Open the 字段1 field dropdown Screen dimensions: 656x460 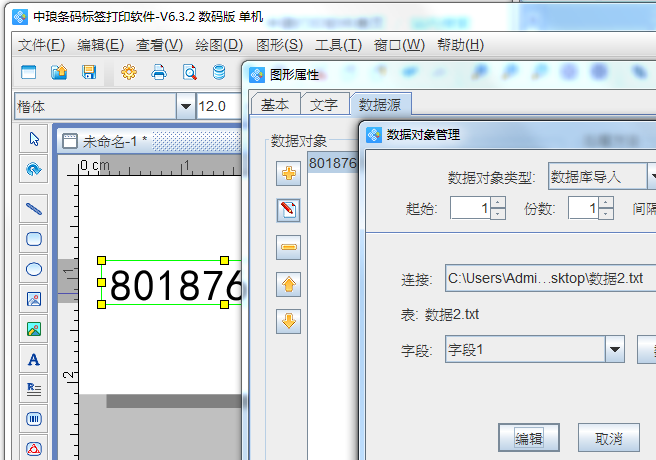coord(615,349)
